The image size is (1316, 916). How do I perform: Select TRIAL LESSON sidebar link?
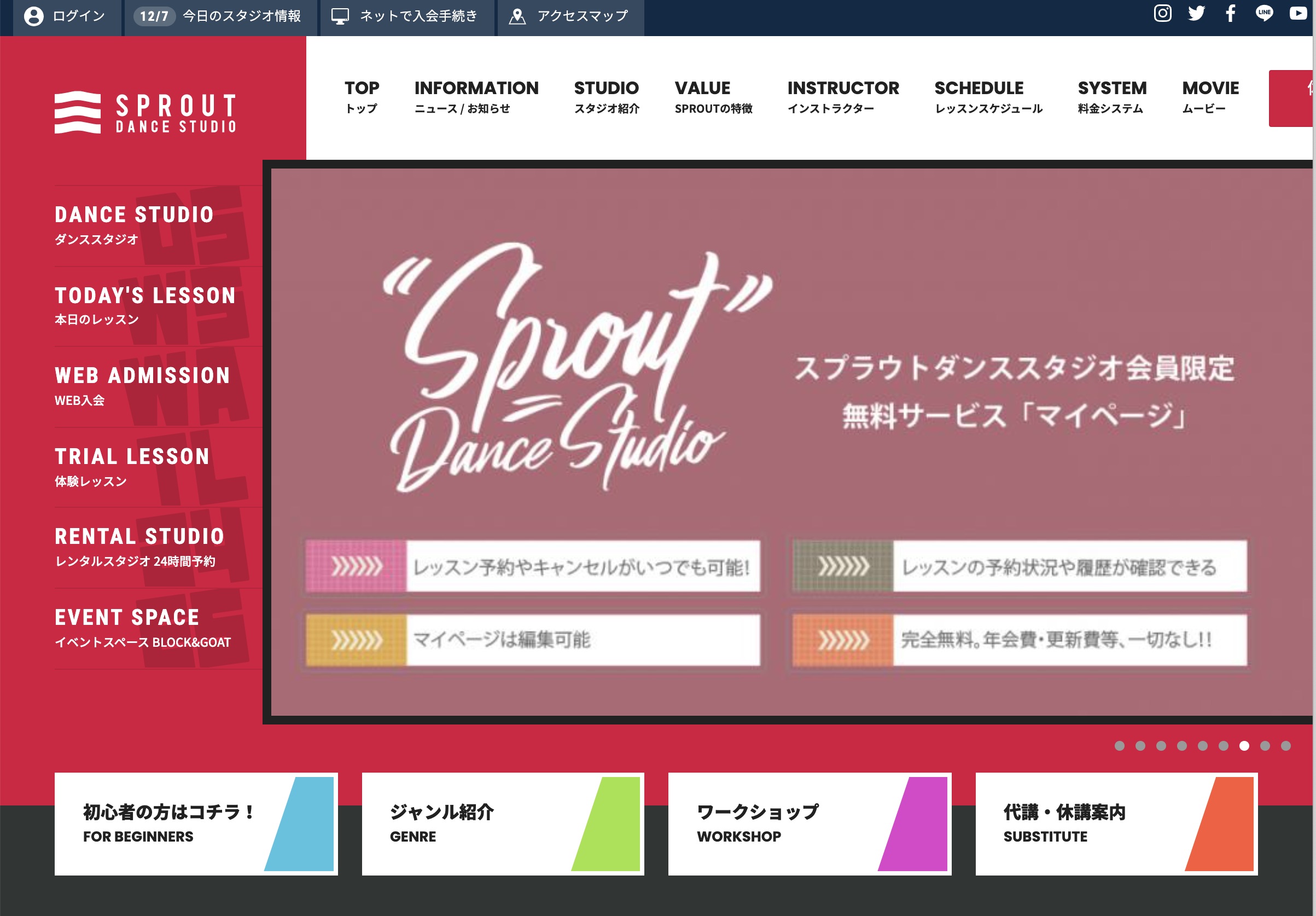point(158,467)
